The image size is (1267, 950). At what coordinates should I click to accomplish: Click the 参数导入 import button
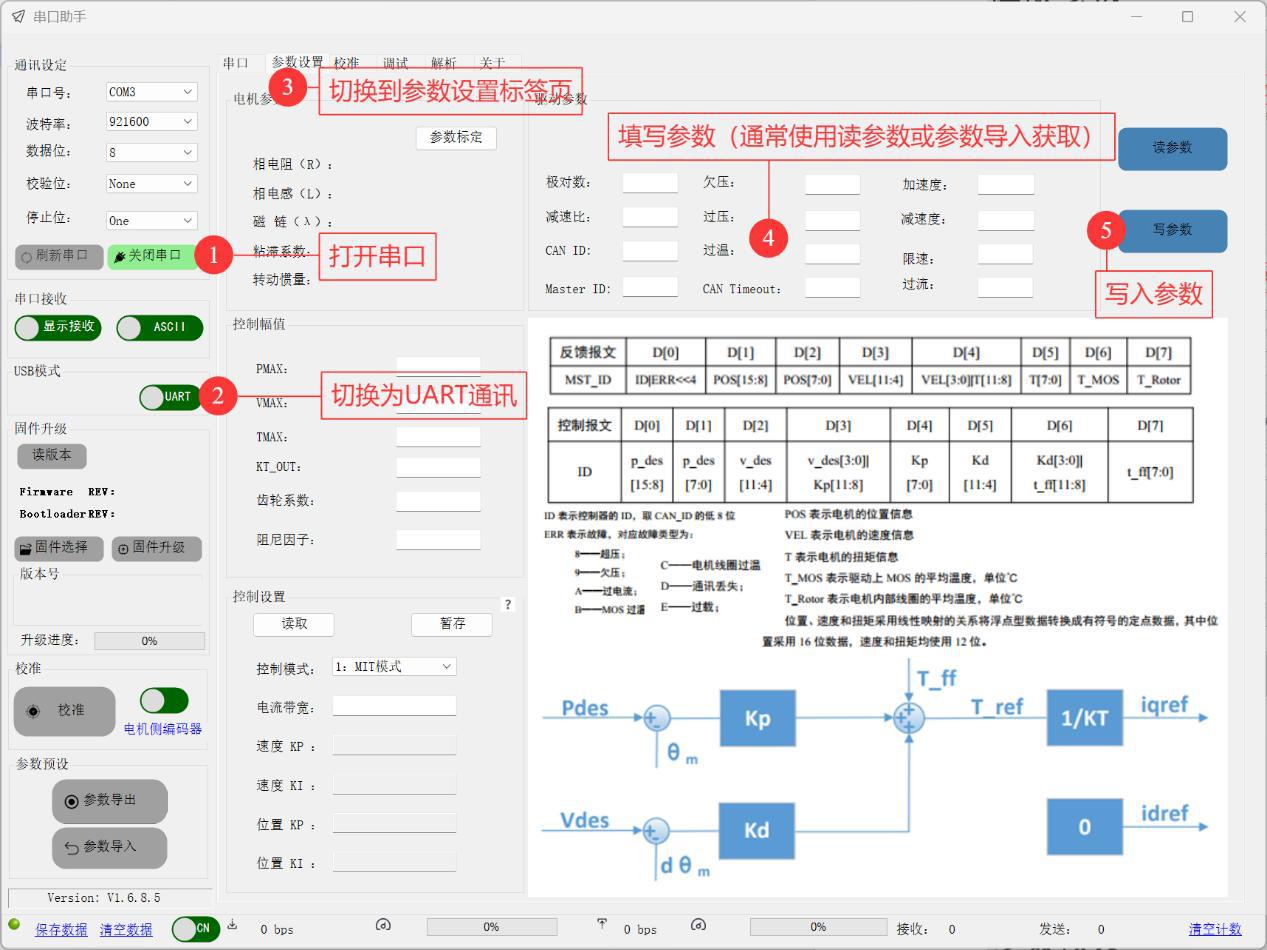[x=109, y=847]
